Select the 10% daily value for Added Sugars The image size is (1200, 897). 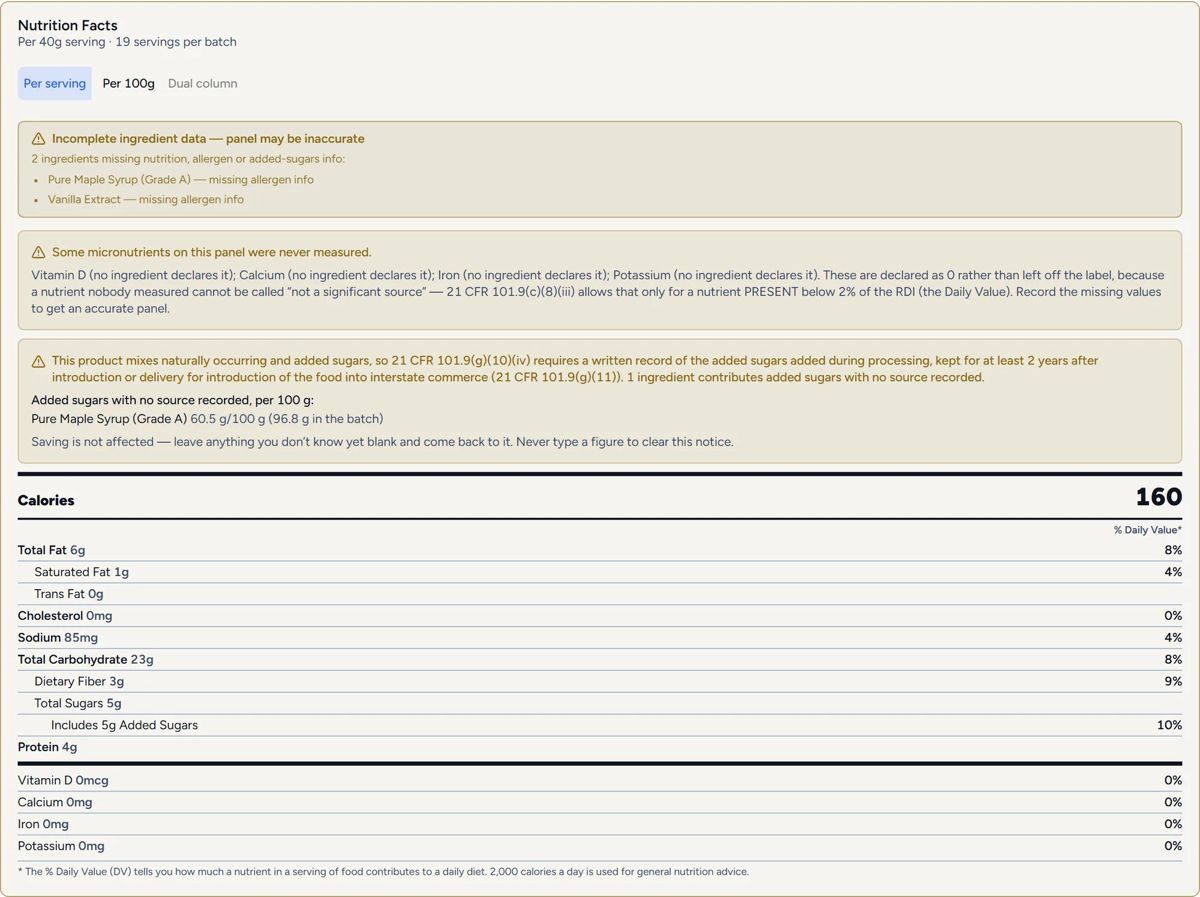pos(1170,726)
